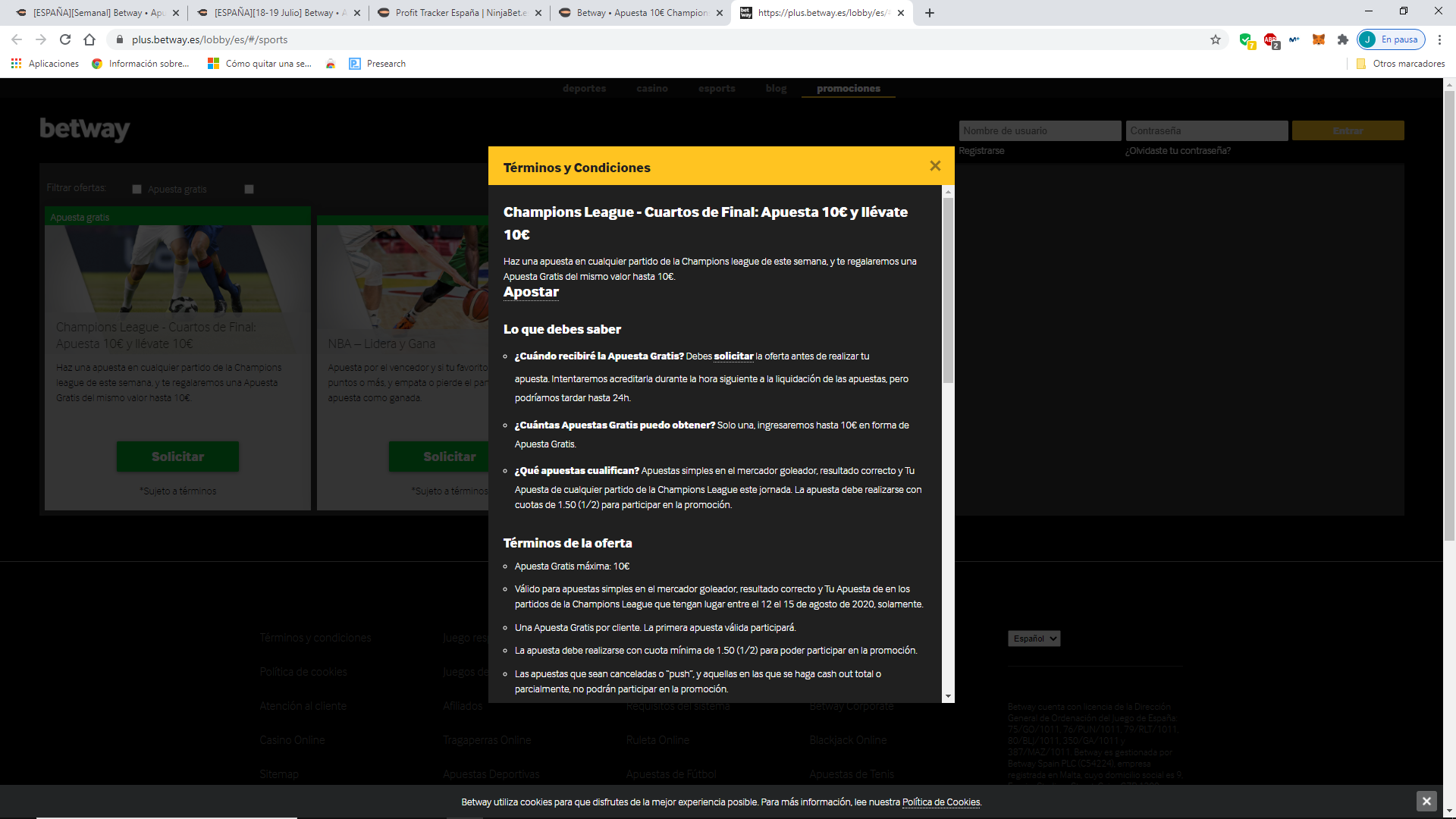Open the esports menu item

pos(717,89)
